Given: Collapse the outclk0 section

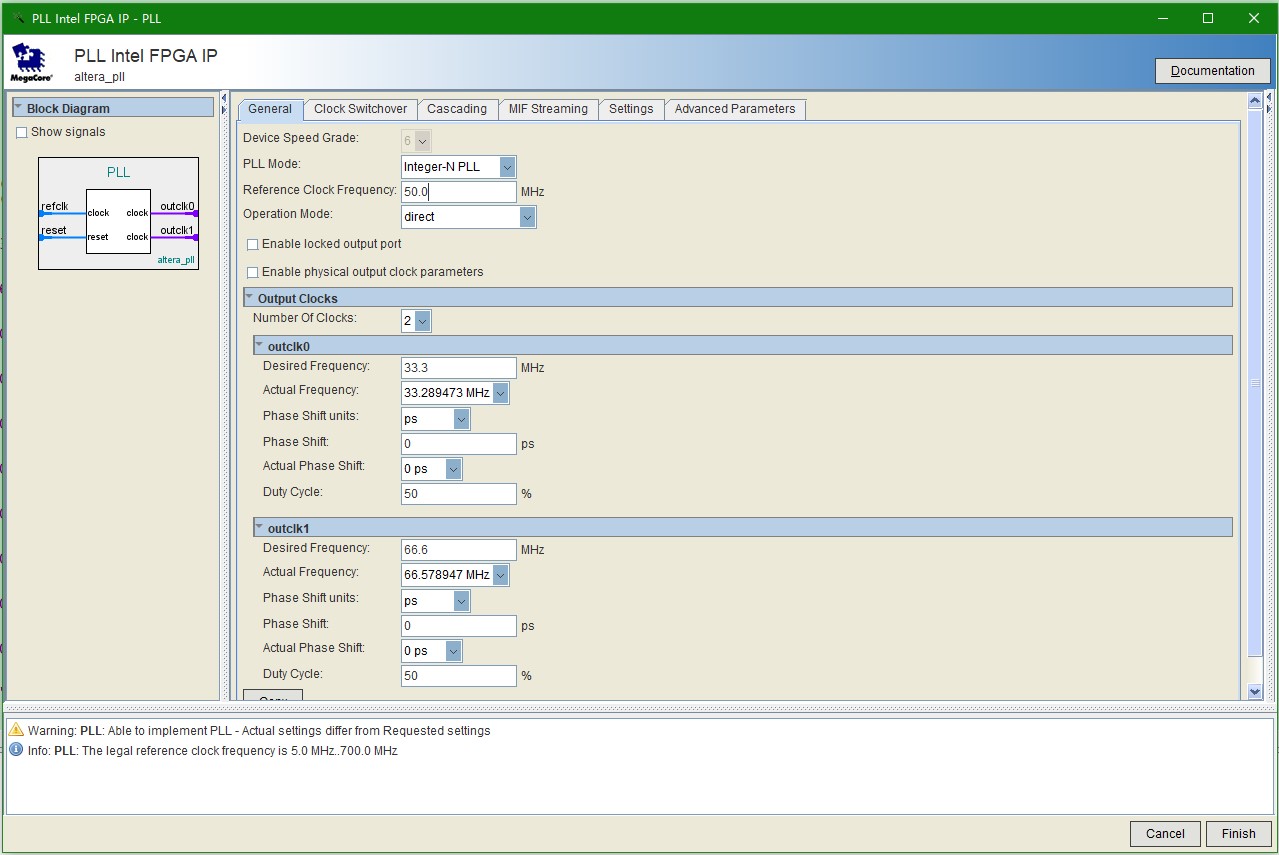Looking at the screenshot, I should point(260,346).
